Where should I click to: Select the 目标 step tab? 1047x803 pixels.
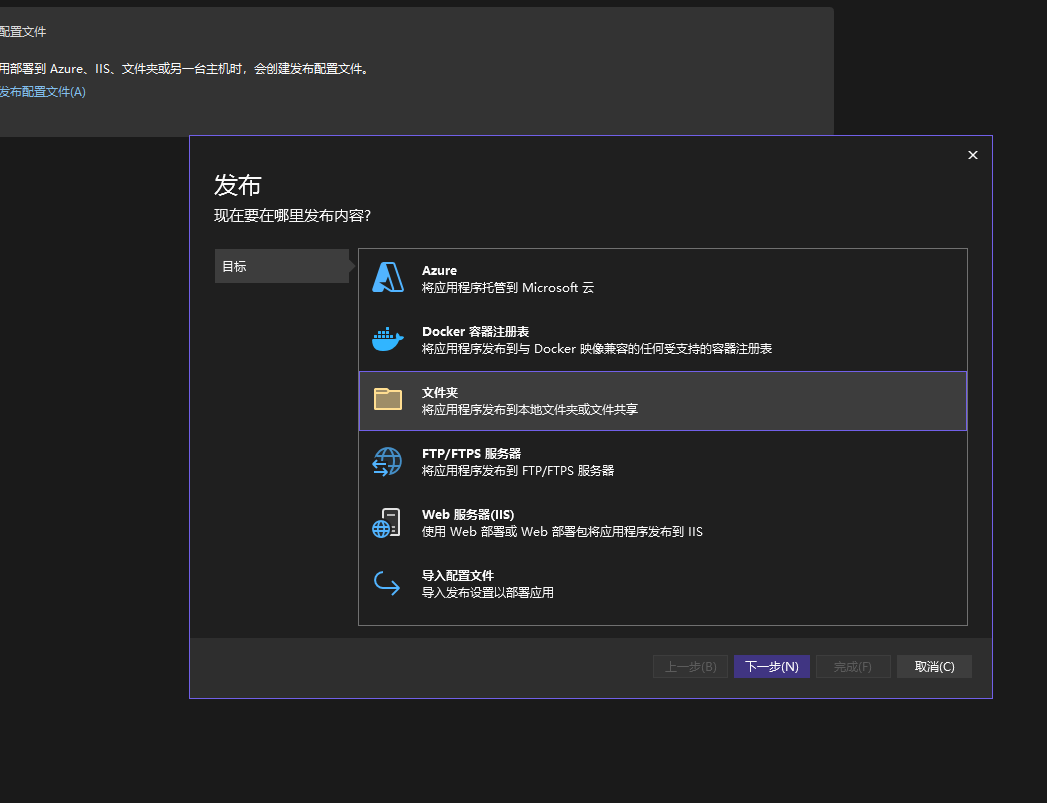click(x=282, y=266)
